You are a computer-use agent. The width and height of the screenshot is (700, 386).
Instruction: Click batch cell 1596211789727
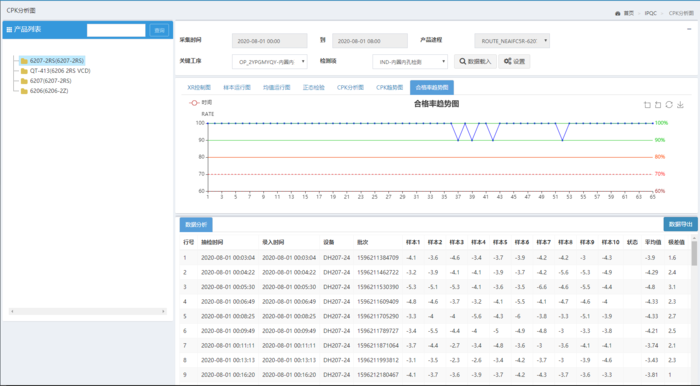(378, 331)
